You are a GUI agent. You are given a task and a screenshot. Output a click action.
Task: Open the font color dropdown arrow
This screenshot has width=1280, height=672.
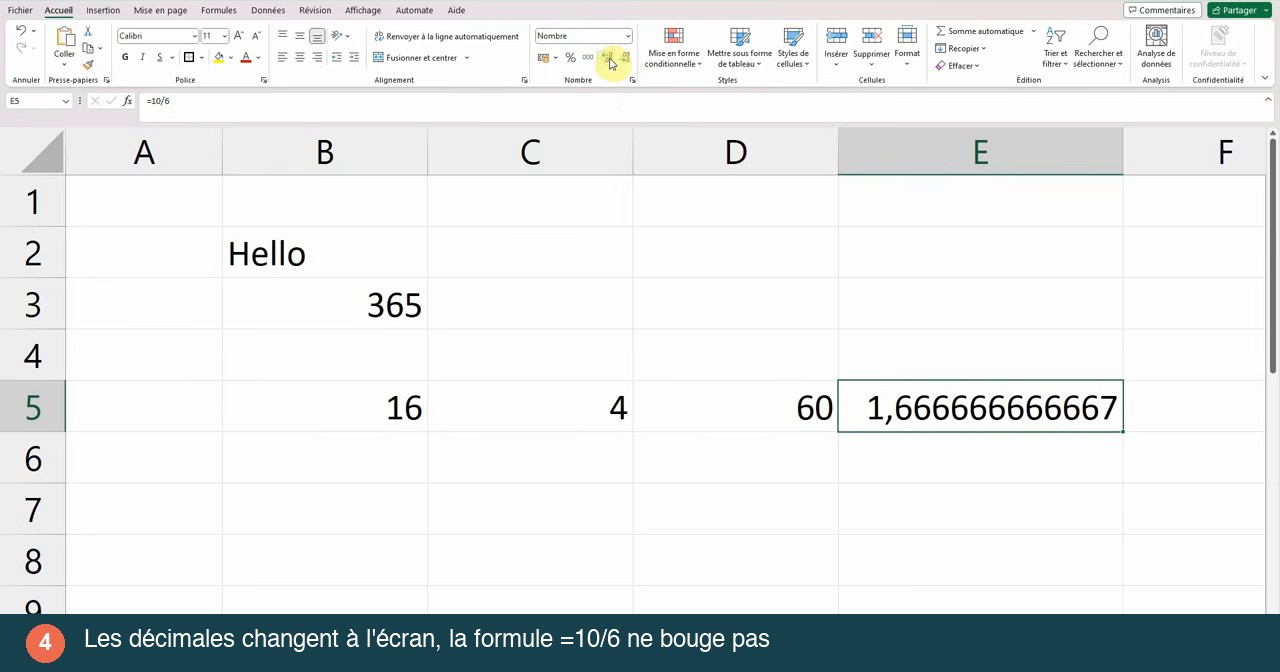[258, 58]
